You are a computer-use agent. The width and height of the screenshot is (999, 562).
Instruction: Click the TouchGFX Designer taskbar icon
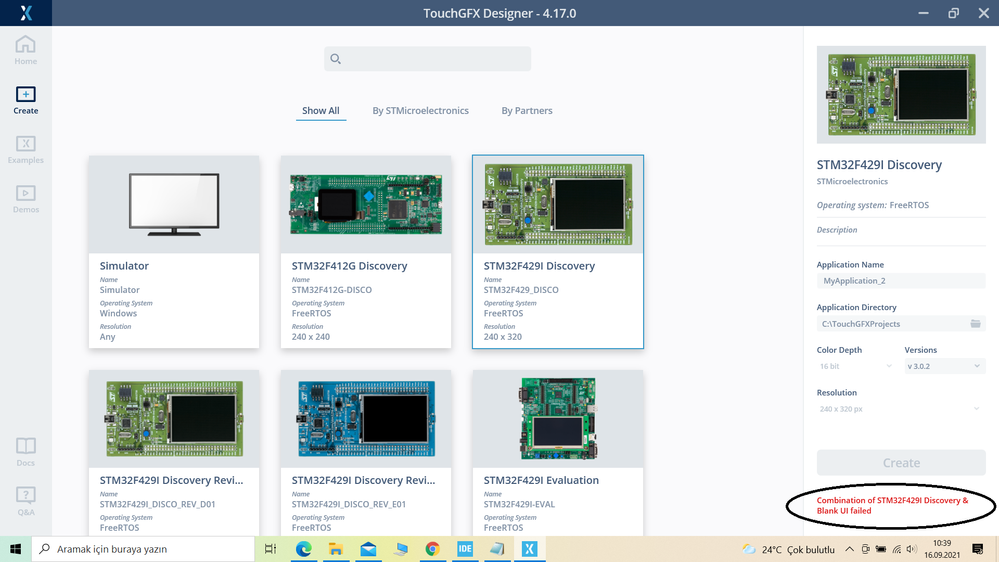[x=529, y=549]
